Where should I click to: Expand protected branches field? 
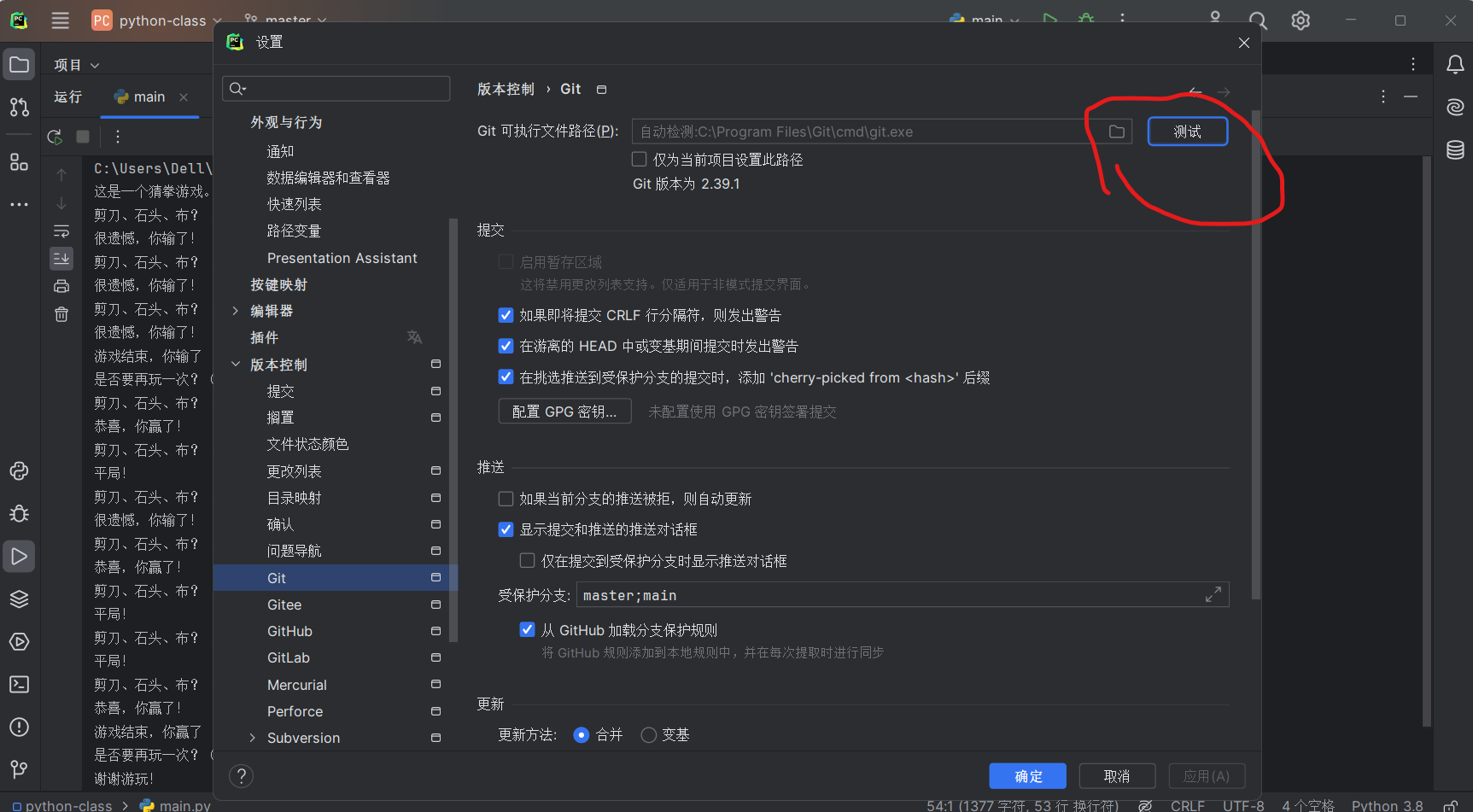click(1213, 595)
